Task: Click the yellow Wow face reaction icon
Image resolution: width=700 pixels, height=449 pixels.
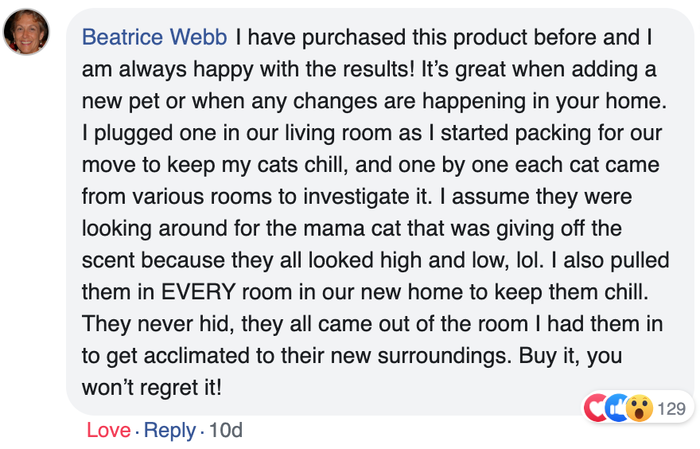Action: point(639,408)
